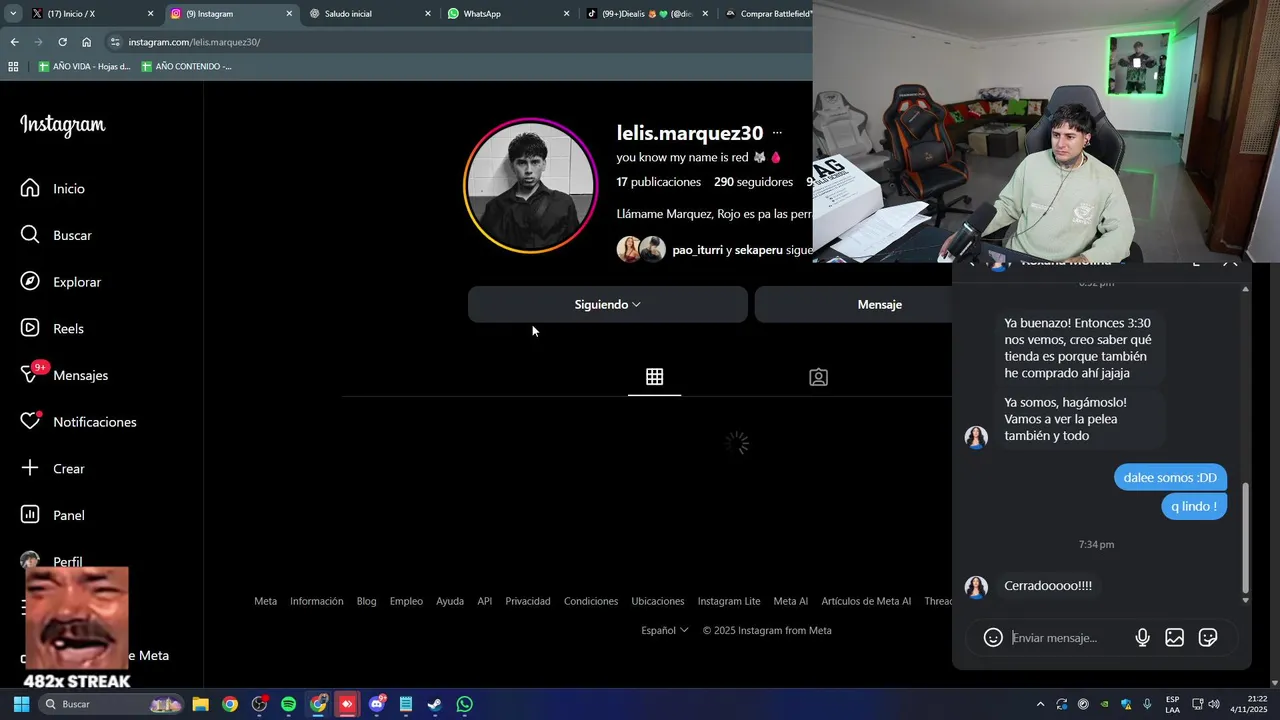Open Instagram Lite footer link

(x=729, y=601)
